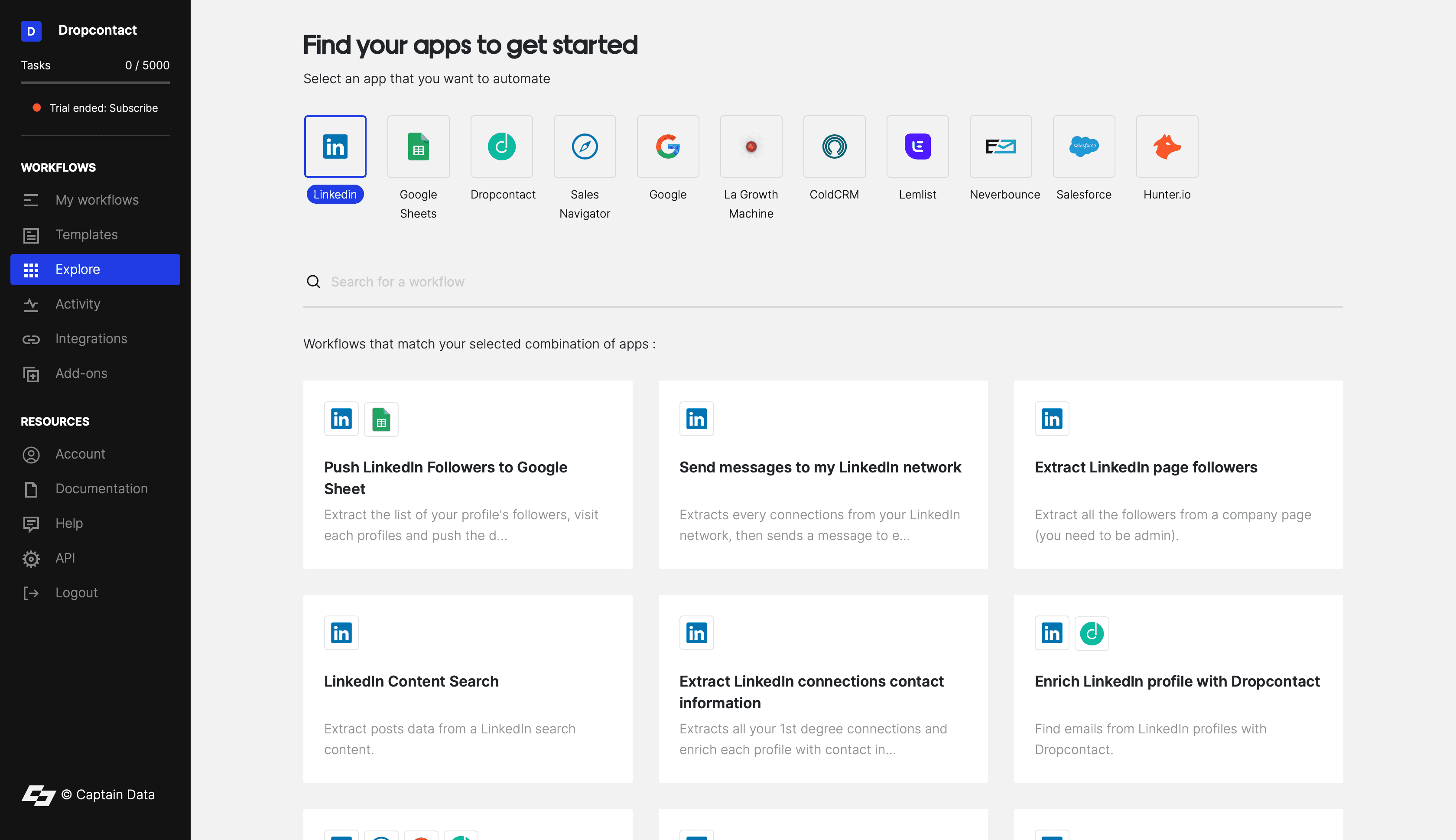The image size is (1456, 840).
Task: Click the Help chat bubble icon
Action: [31, 524]
